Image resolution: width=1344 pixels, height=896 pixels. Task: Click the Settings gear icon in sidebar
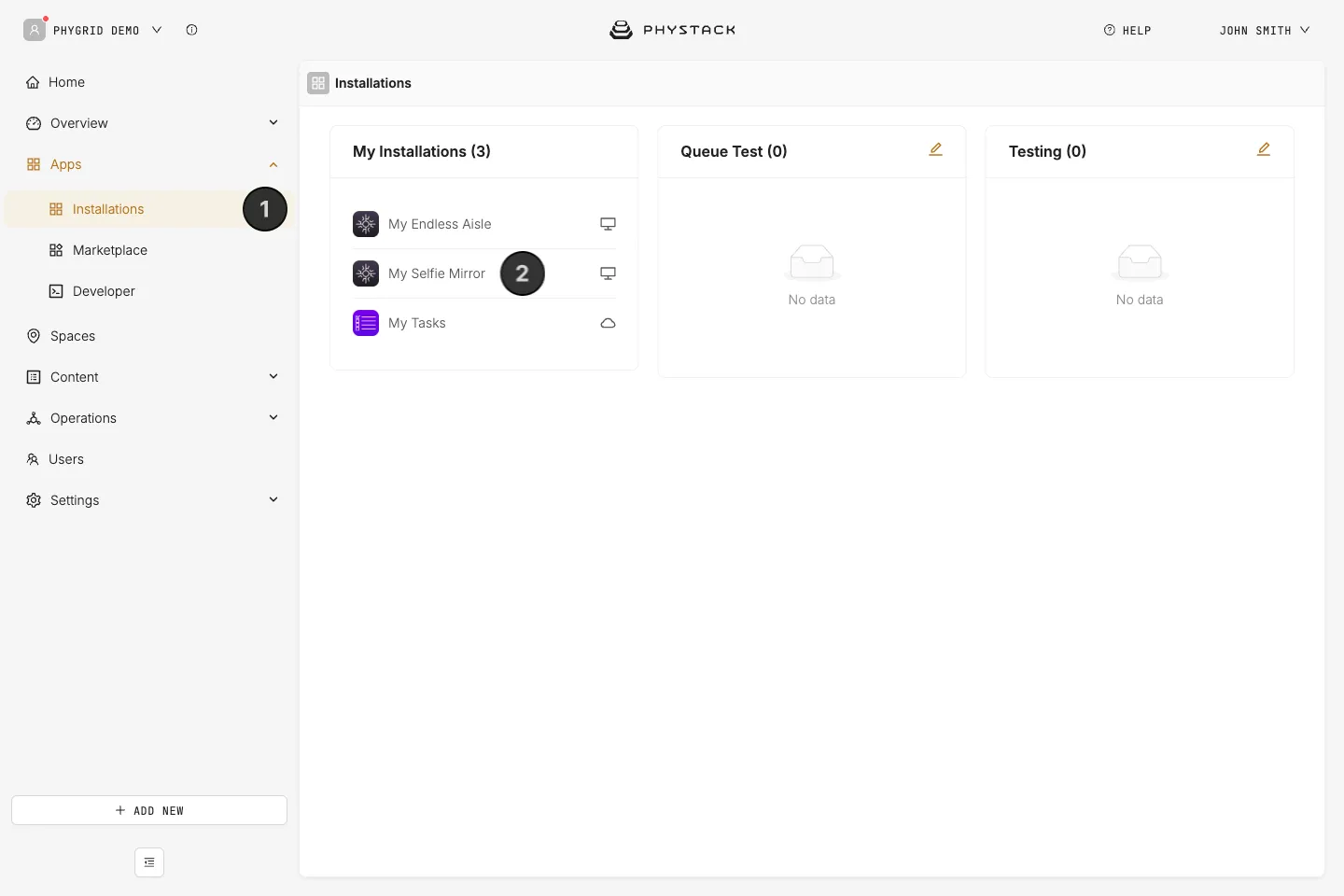click(x=34, y=500)
